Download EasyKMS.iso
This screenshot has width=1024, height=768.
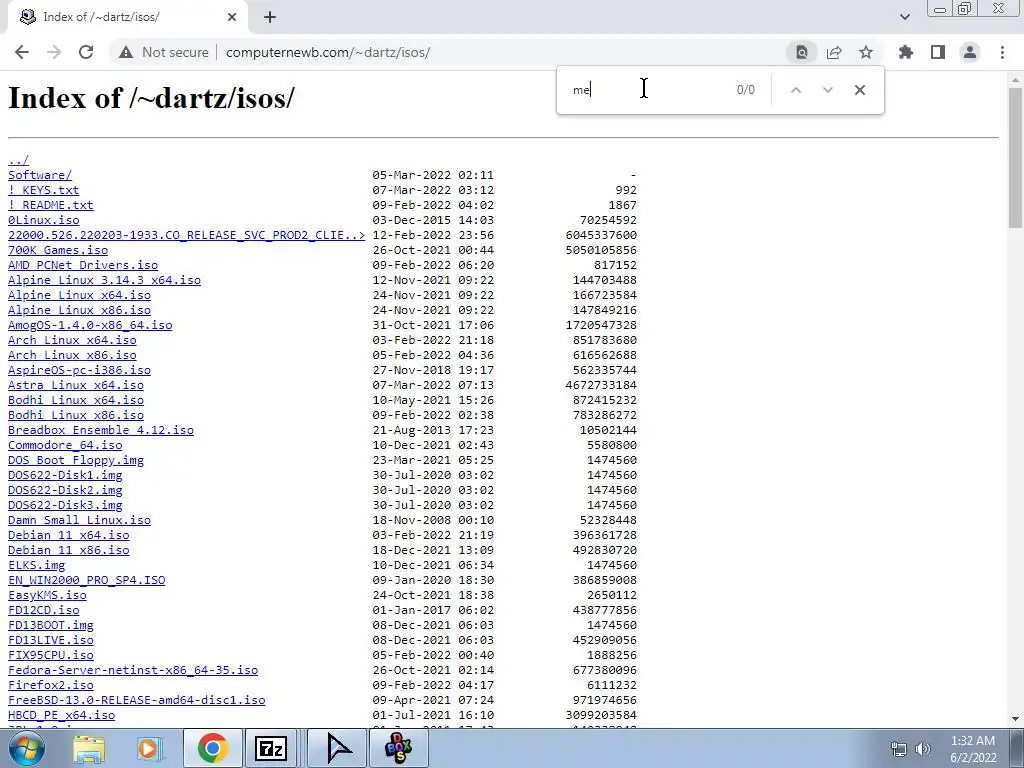[47, 596]
